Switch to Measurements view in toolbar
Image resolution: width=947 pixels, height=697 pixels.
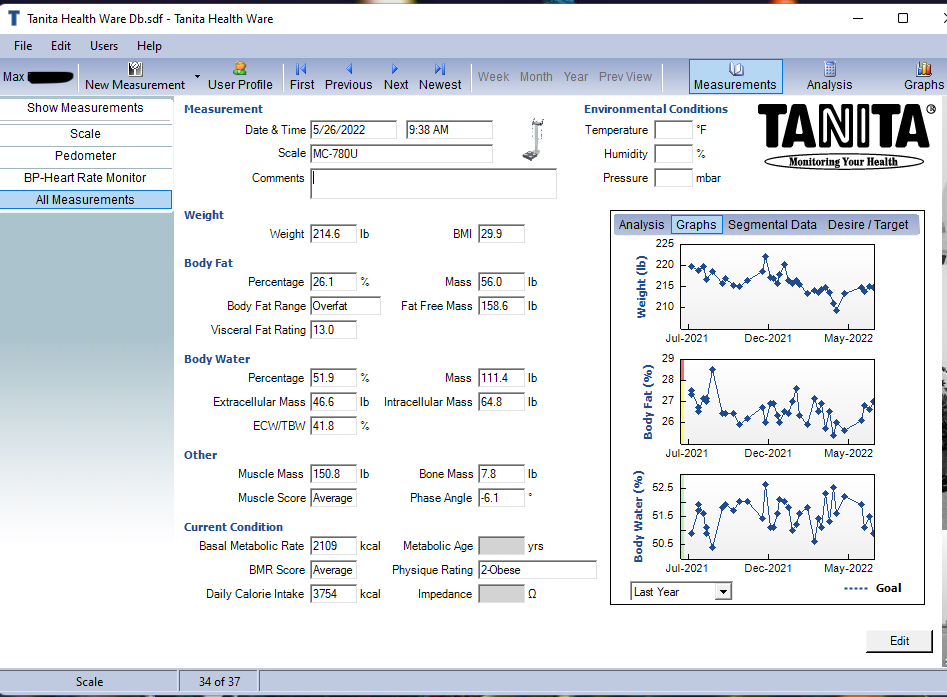(x=736, y=77)
